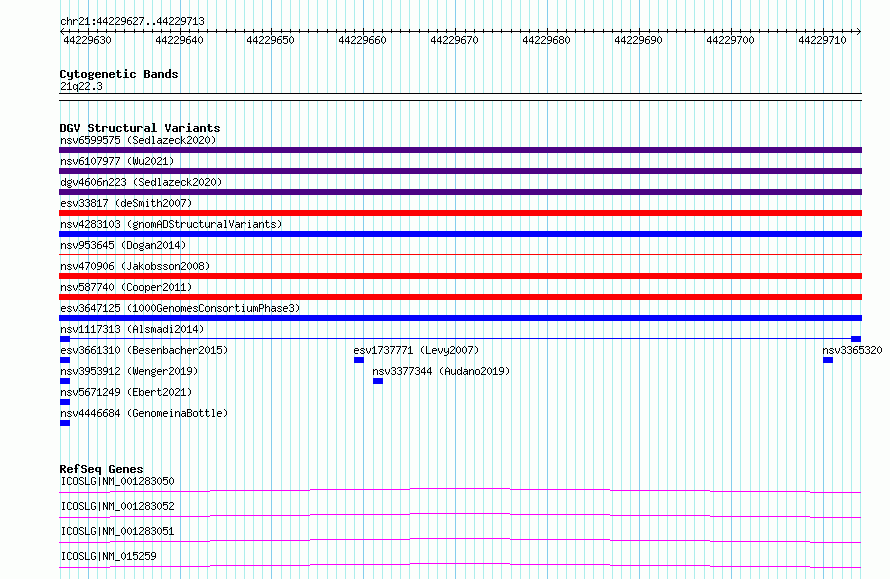Open variant label nsv953645 (Dogan2014)
Viewport: 890px width, 579px height.
123,245
